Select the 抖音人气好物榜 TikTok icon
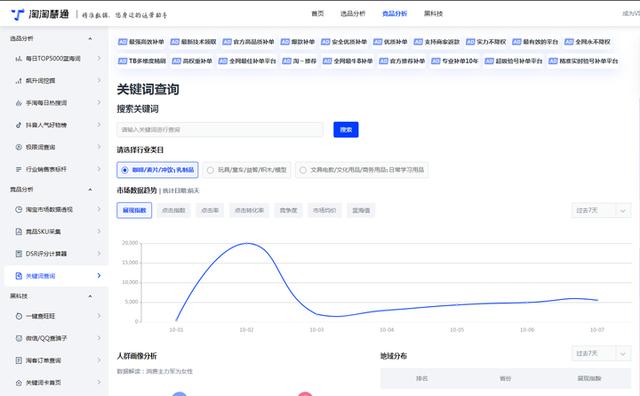 point(18,125)
